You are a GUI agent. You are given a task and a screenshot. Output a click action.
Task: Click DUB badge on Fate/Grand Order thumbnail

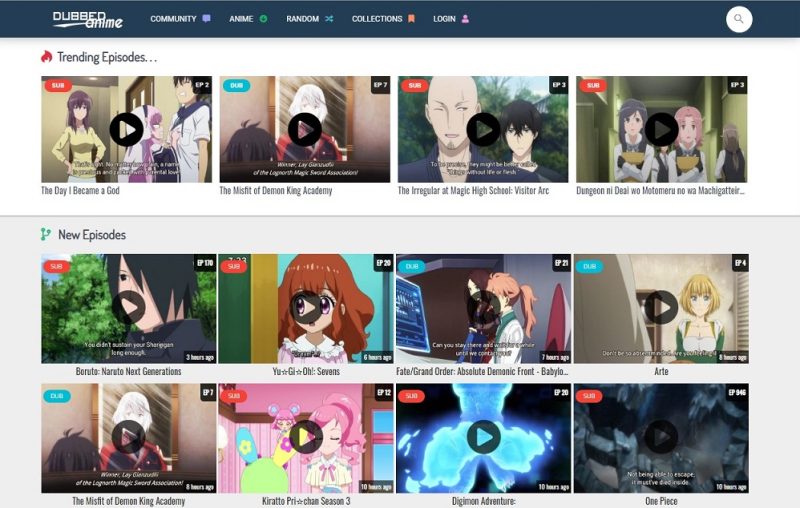point(412,266)
